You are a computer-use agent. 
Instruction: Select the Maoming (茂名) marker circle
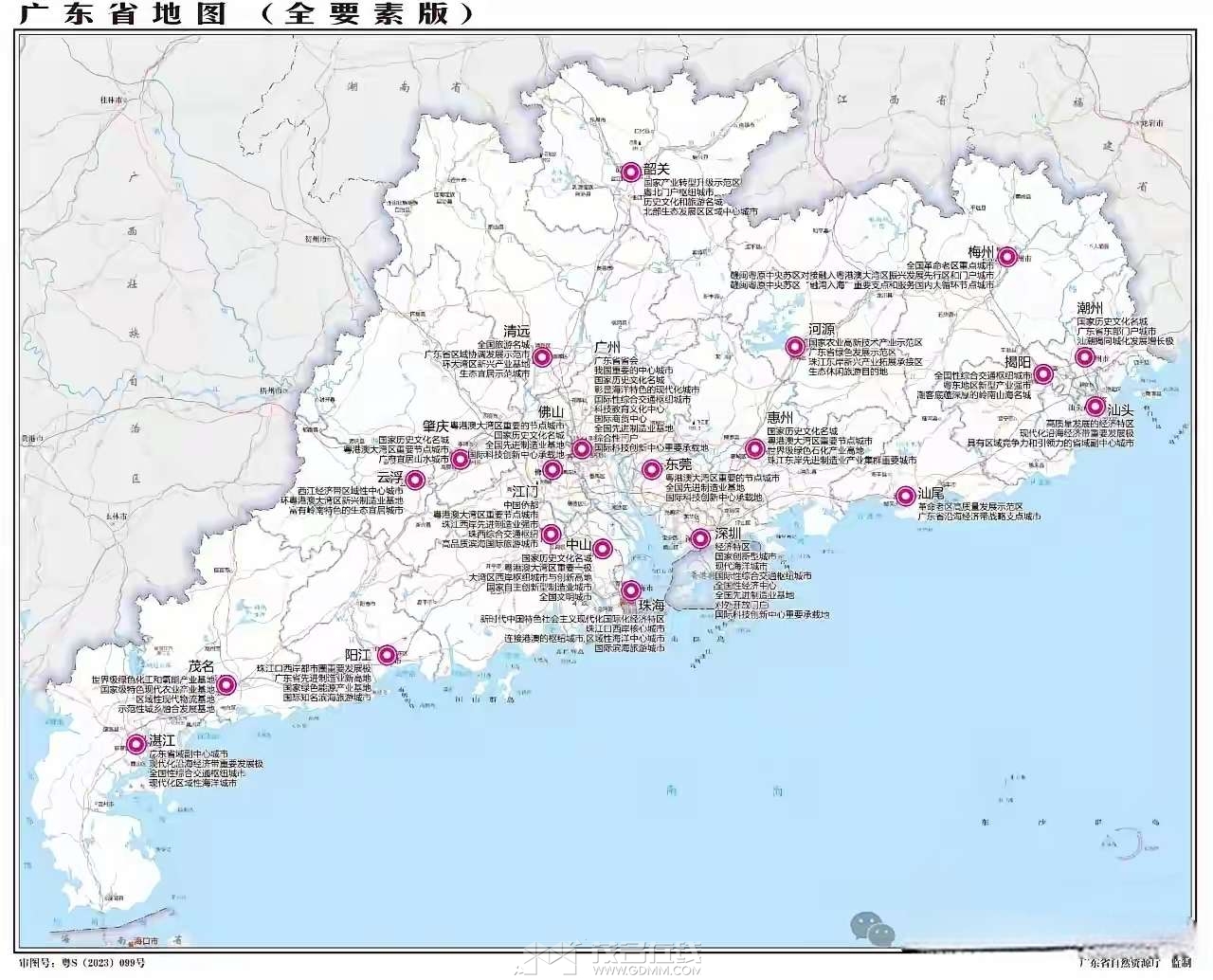coord(226,684)
